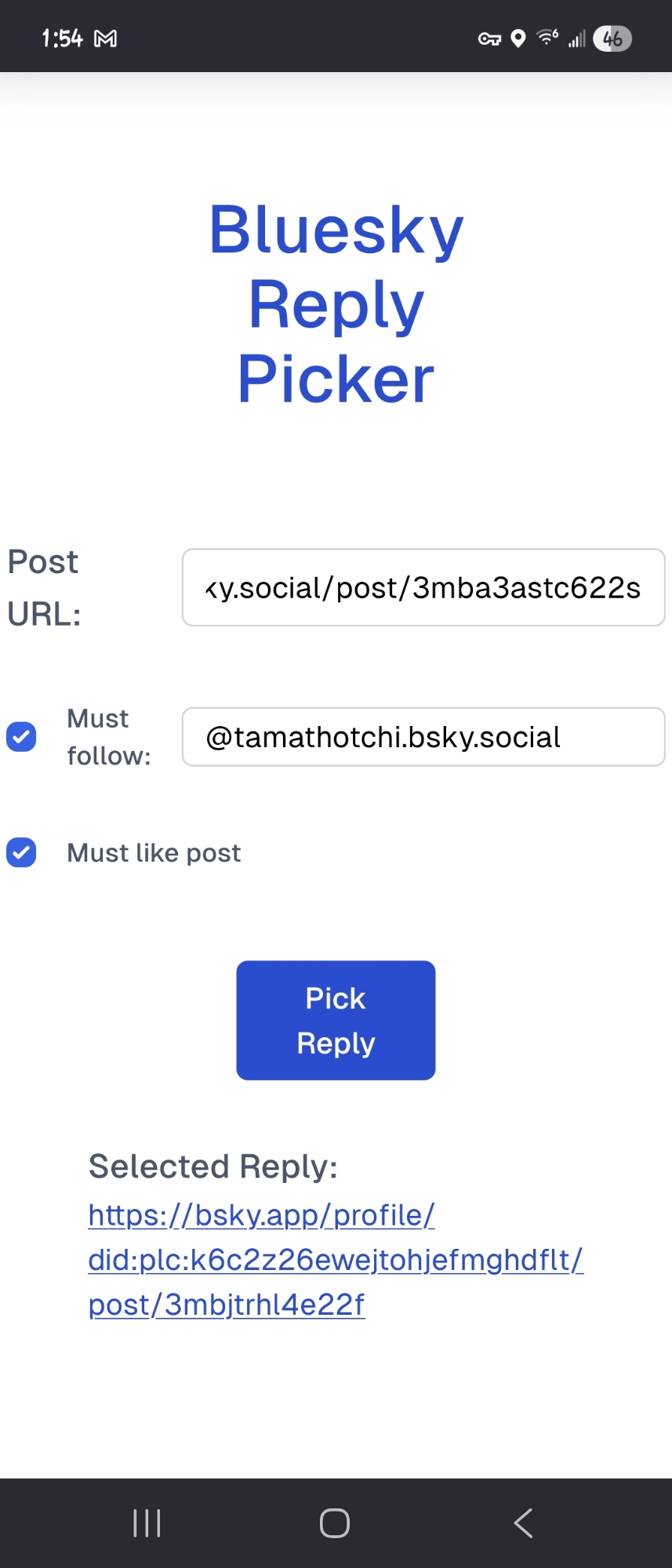The width and height of the screenshot is (672, 1568).
Task: Tap the status bar clock showing 1:54
Action: (x=62, y=38)
